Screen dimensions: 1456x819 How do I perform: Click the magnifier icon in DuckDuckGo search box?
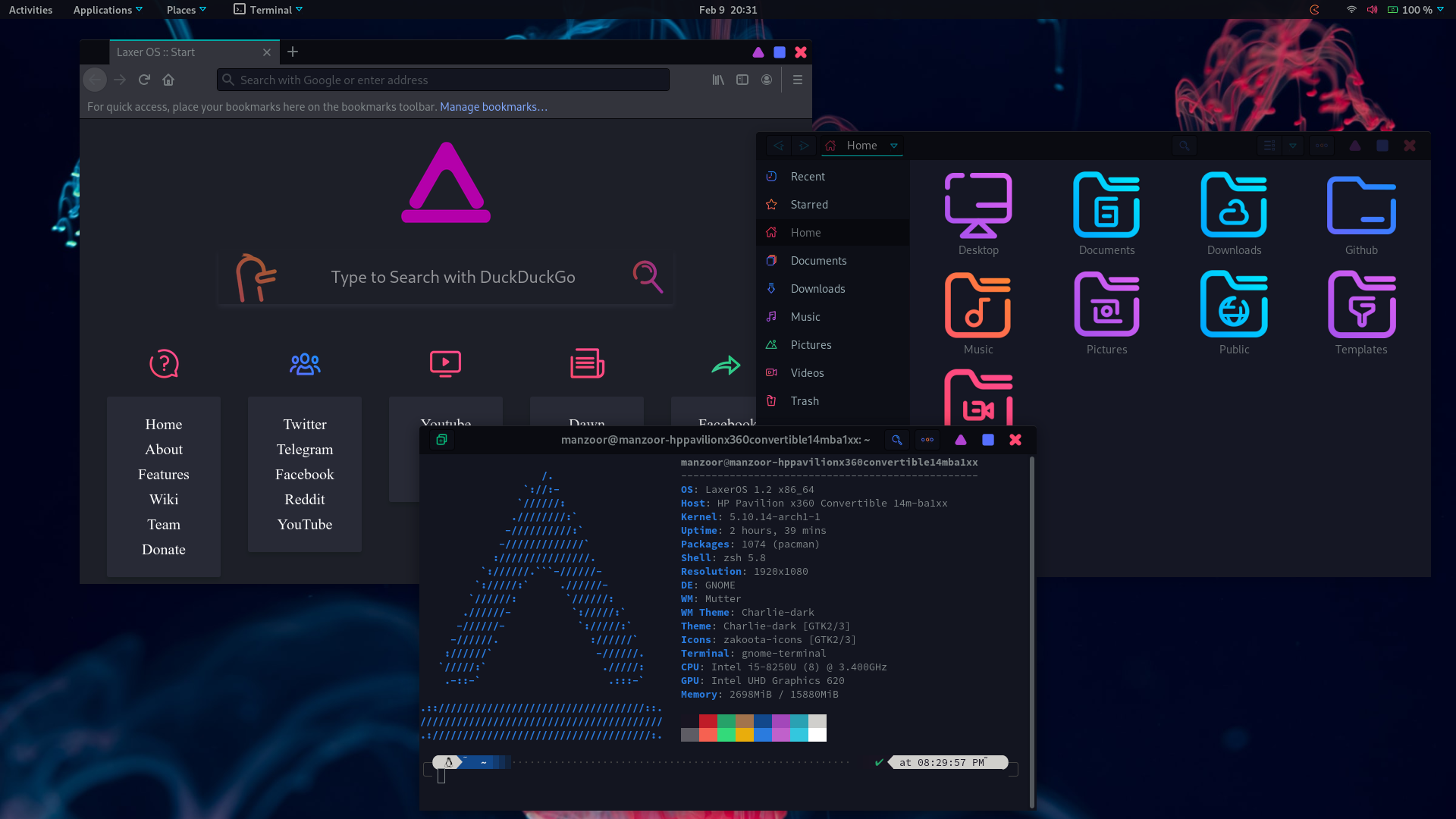tap(648, 277)
